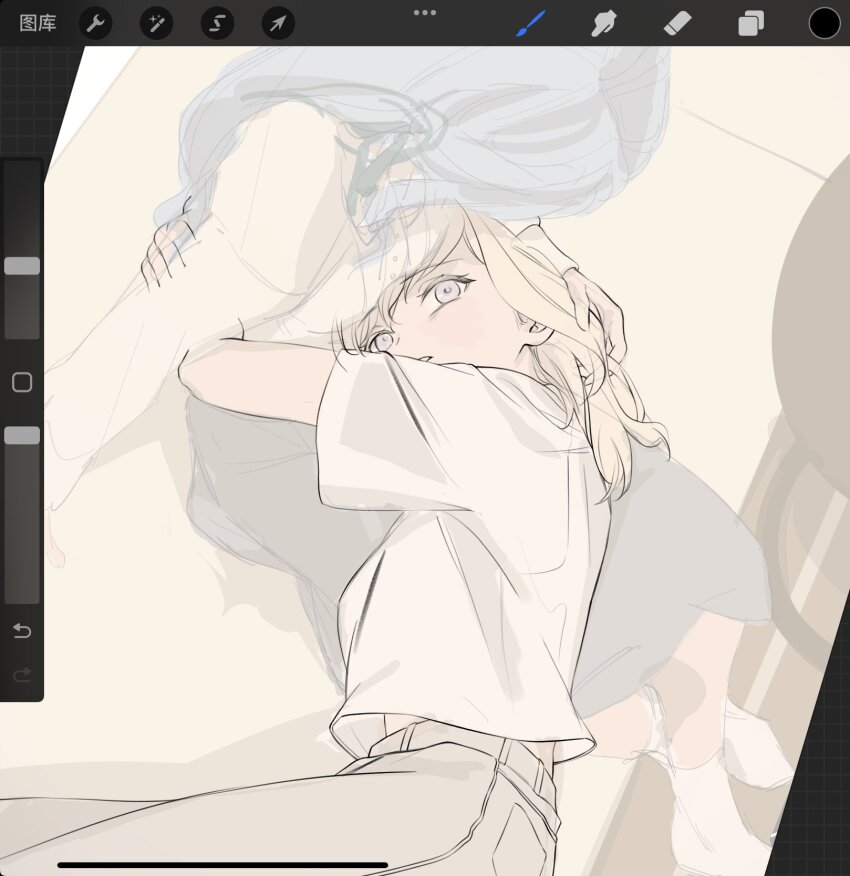Click the brush size slider handle
Screen dimensions: 850x876
[22, 266]
